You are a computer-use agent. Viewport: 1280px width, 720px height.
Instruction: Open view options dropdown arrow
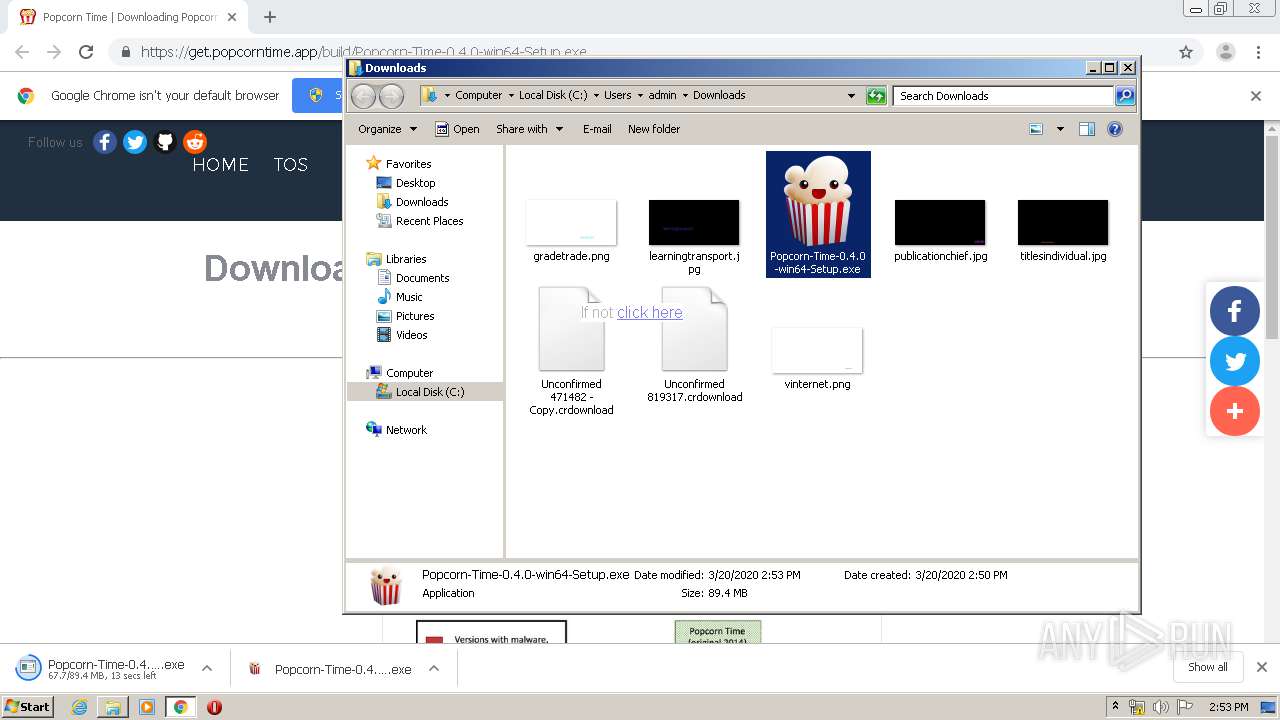[1060, 129]
